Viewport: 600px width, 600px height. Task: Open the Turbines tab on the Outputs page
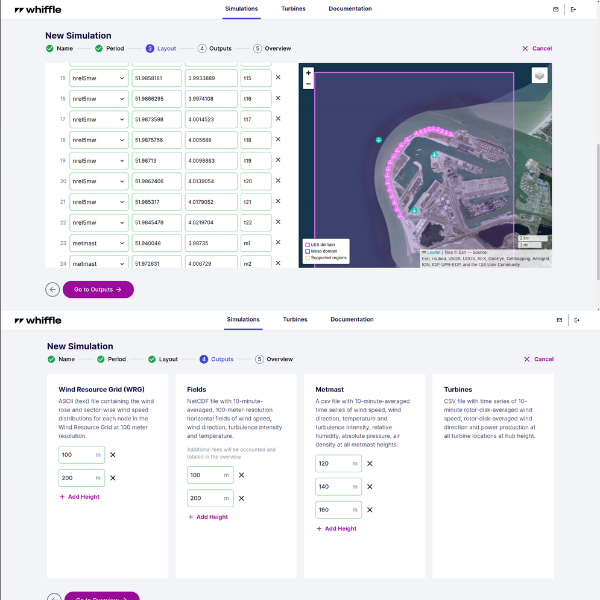click(295, 320)
